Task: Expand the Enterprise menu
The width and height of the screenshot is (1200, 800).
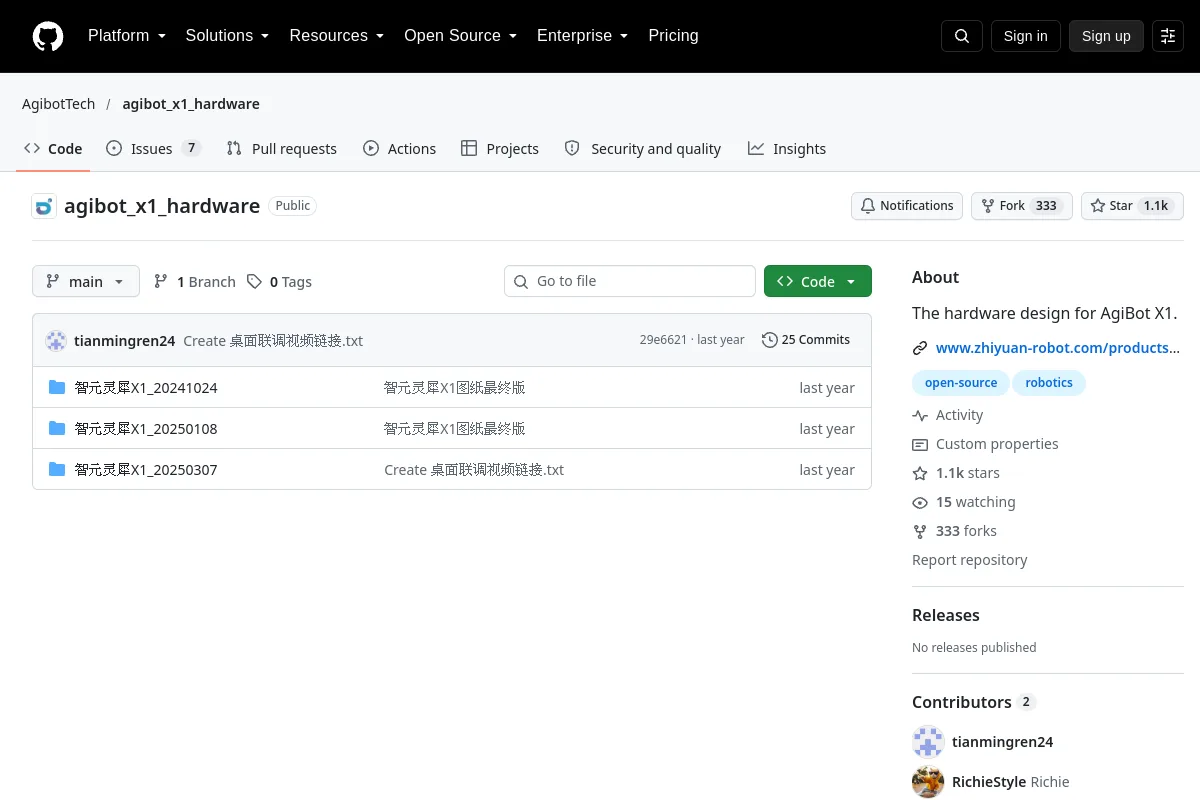Action: coord(582,36)
